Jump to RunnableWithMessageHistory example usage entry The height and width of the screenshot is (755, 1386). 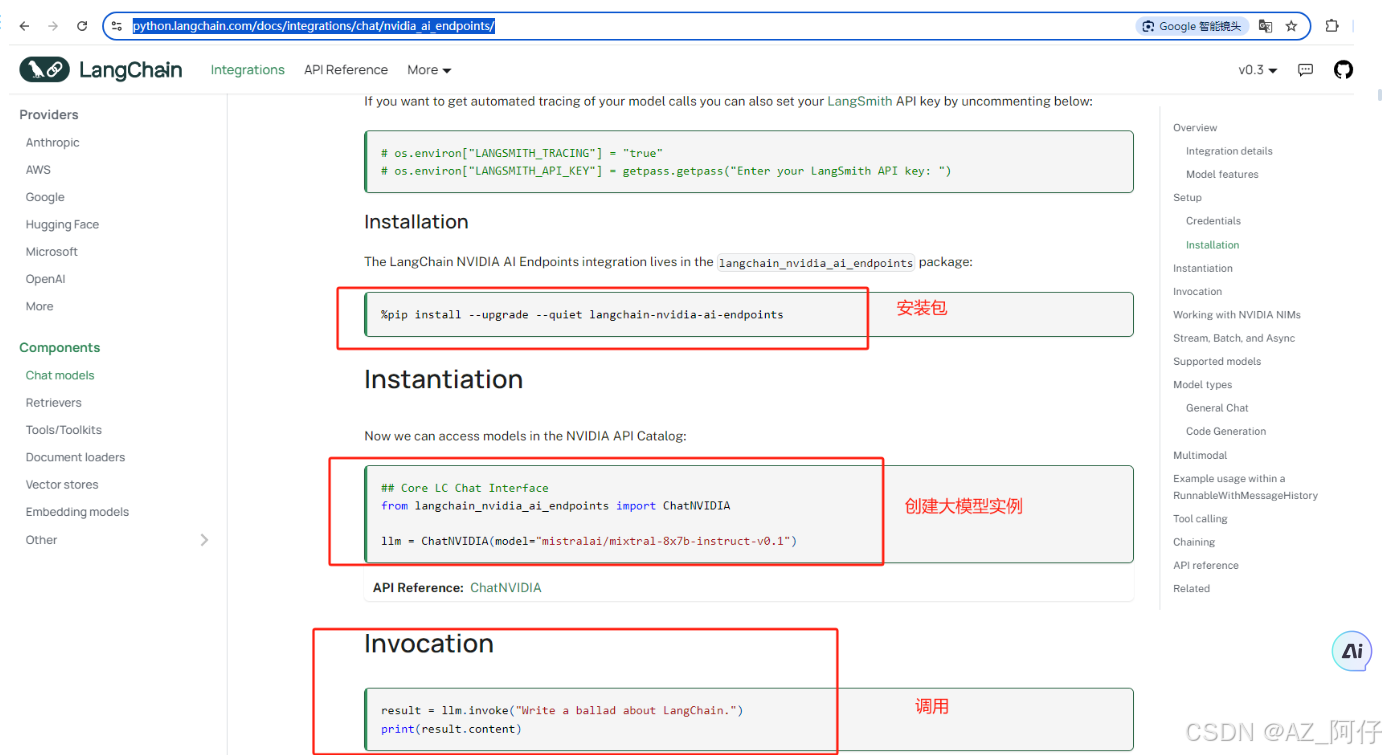click(x=1245, y=487)
